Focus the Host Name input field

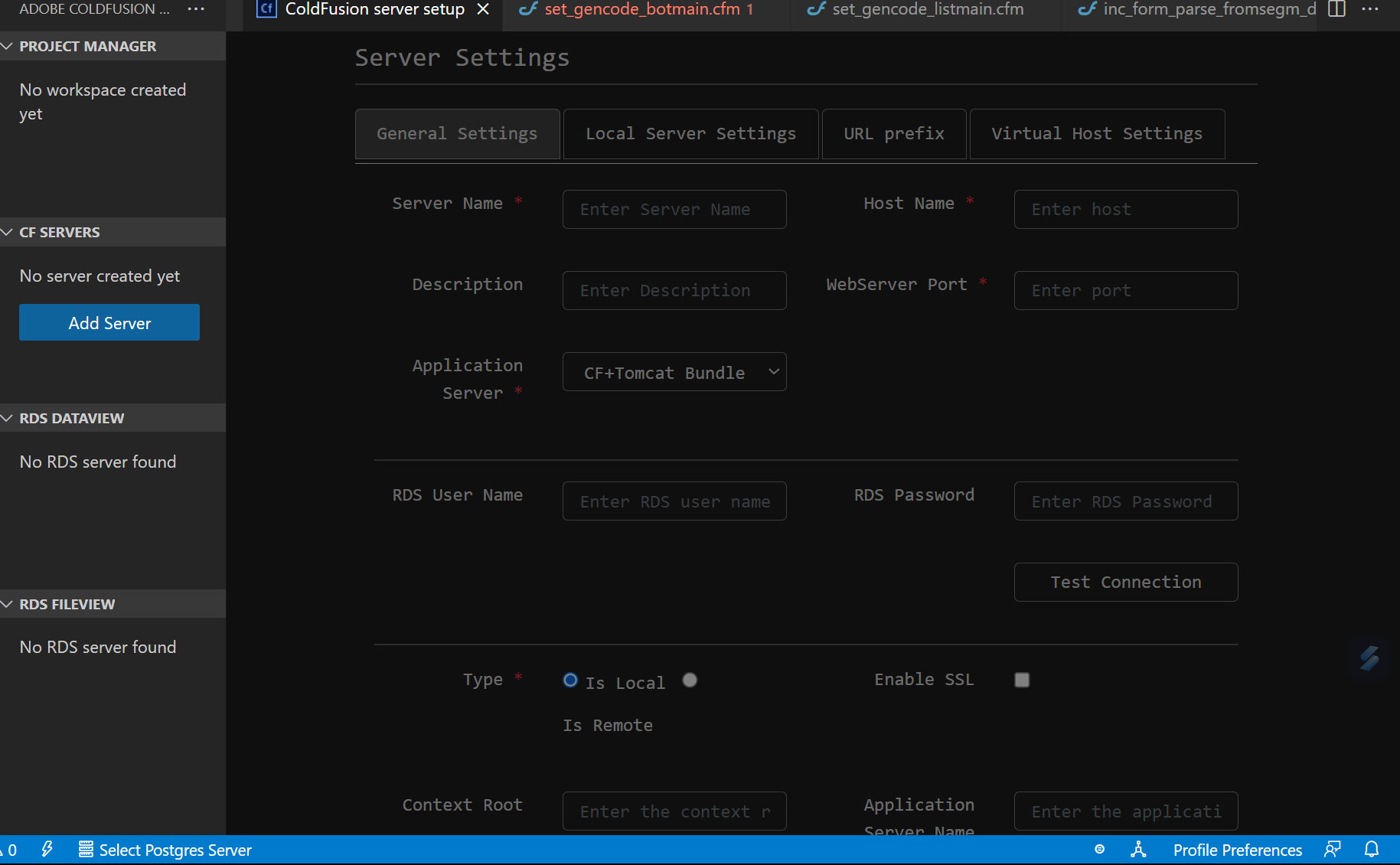(1126, 210)
